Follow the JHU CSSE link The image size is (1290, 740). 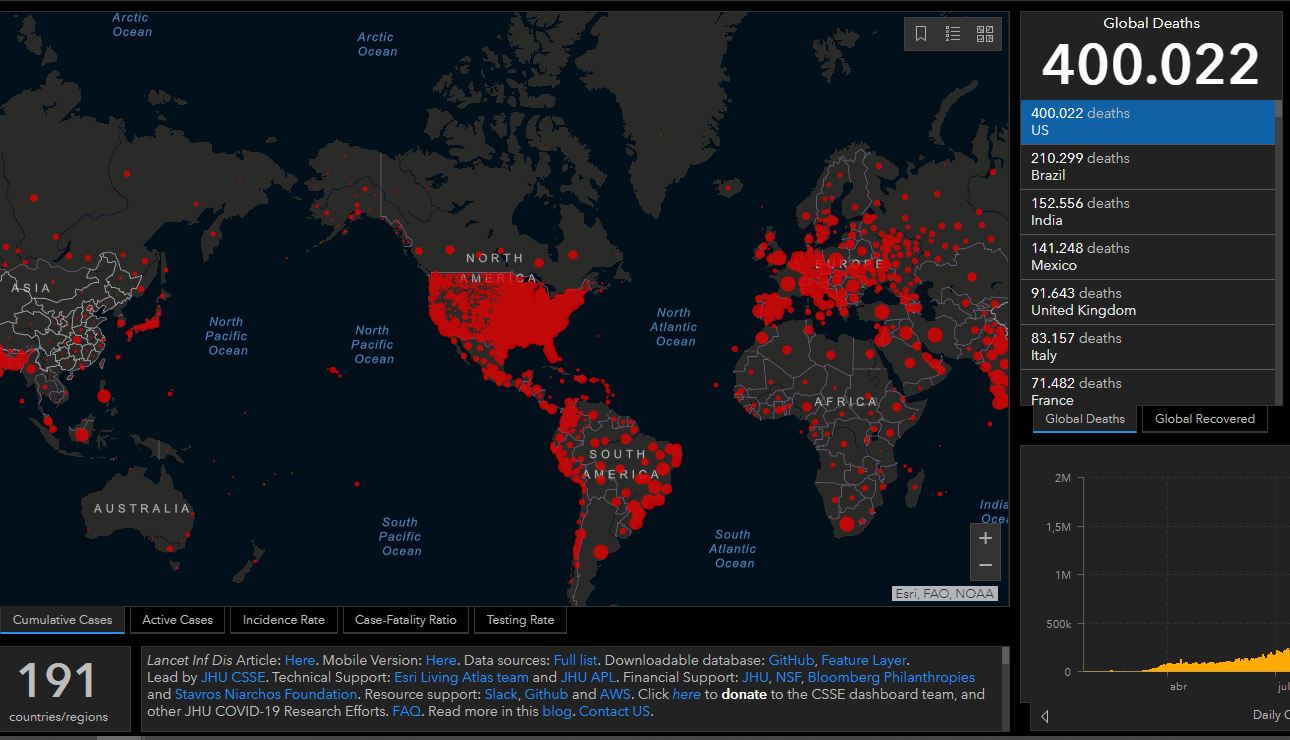234,677
